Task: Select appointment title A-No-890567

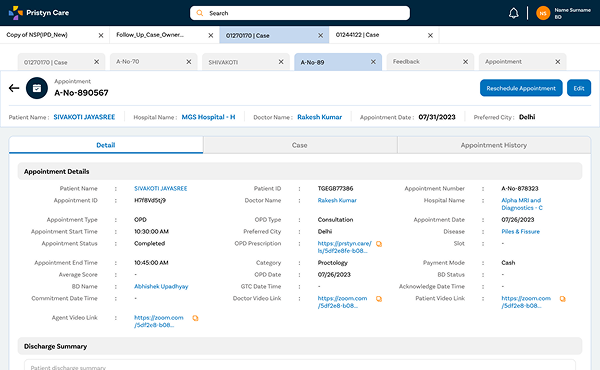Action: [x=81, y=93]
